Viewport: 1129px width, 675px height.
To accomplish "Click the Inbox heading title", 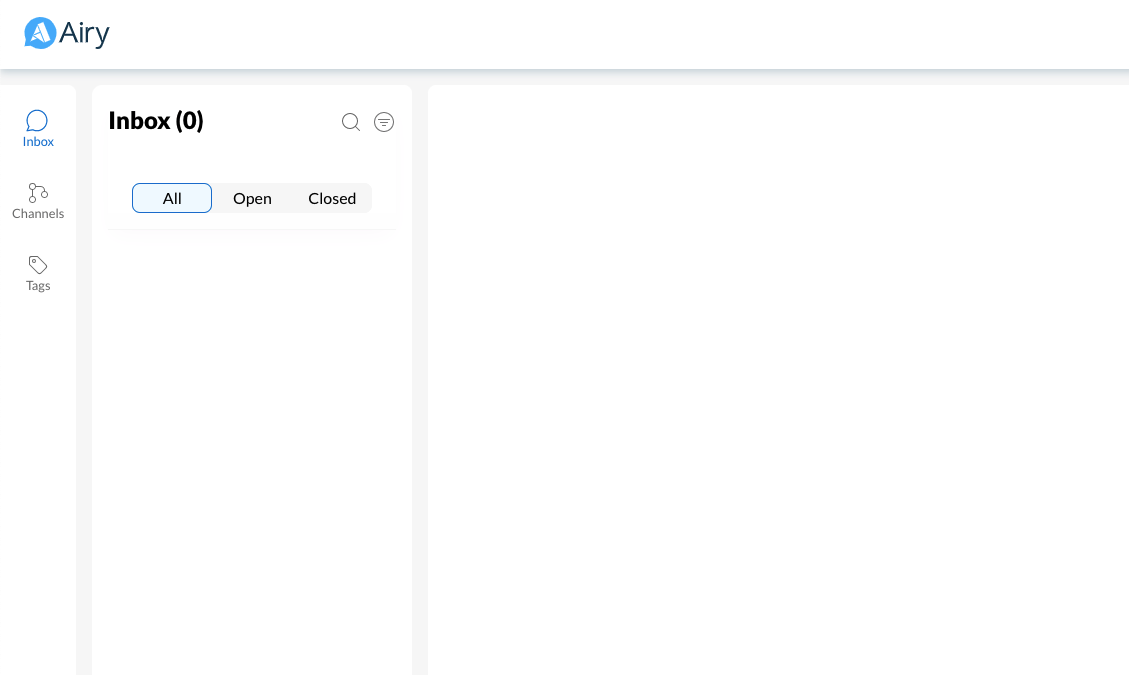I will pyautogui.click(x=139, y=121).
